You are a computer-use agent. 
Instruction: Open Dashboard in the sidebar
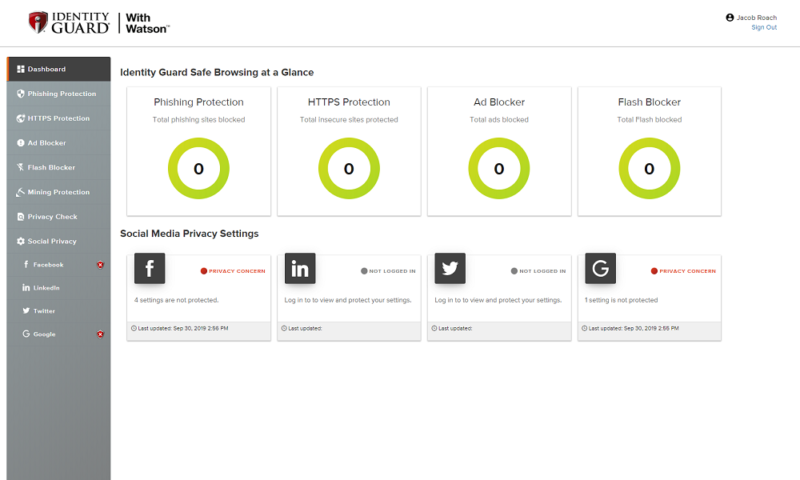[46, 69]
